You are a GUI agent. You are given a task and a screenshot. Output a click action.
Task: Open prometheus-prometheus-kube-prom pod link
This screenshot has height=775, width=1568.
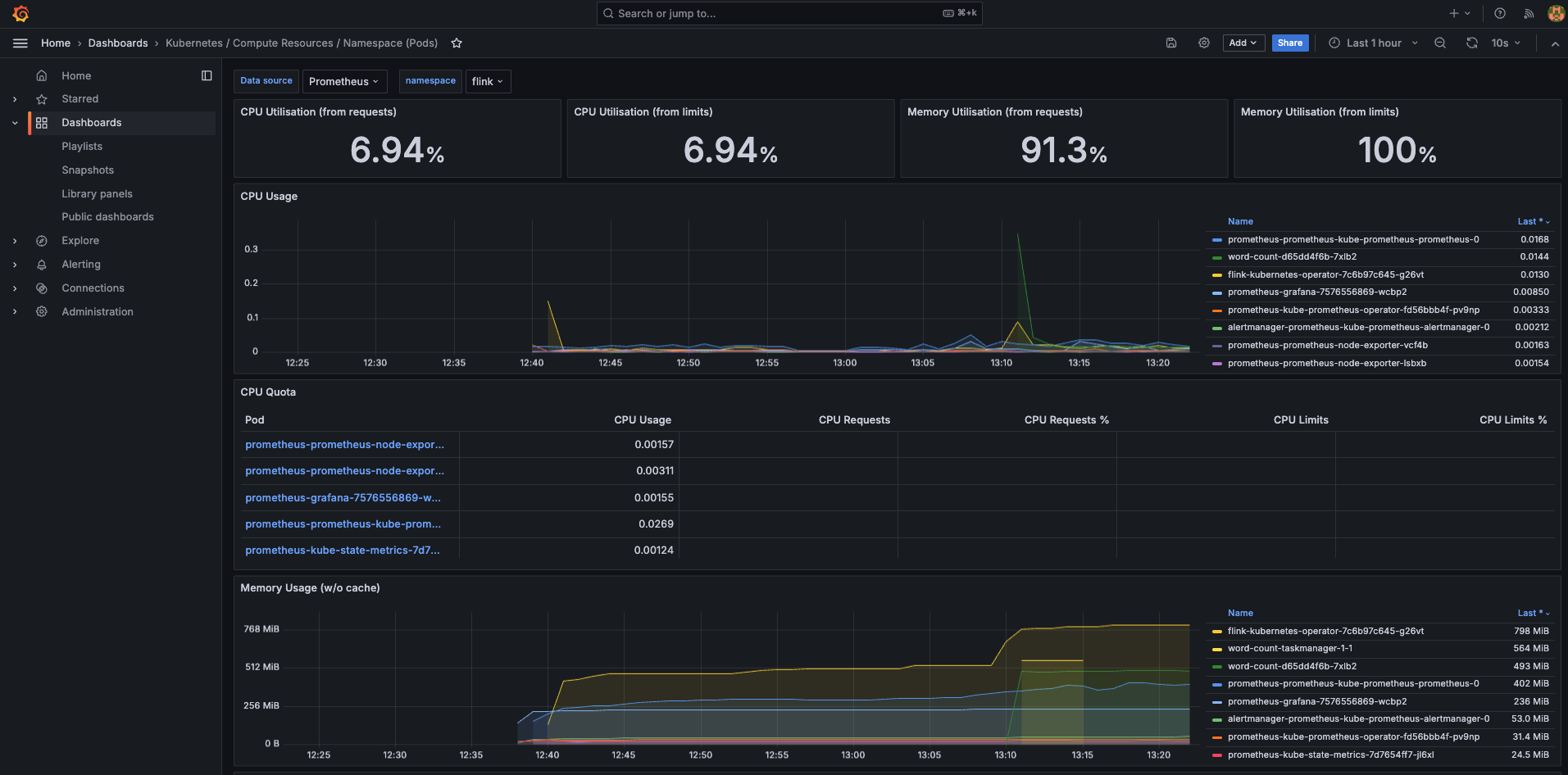tap(343, 524)
